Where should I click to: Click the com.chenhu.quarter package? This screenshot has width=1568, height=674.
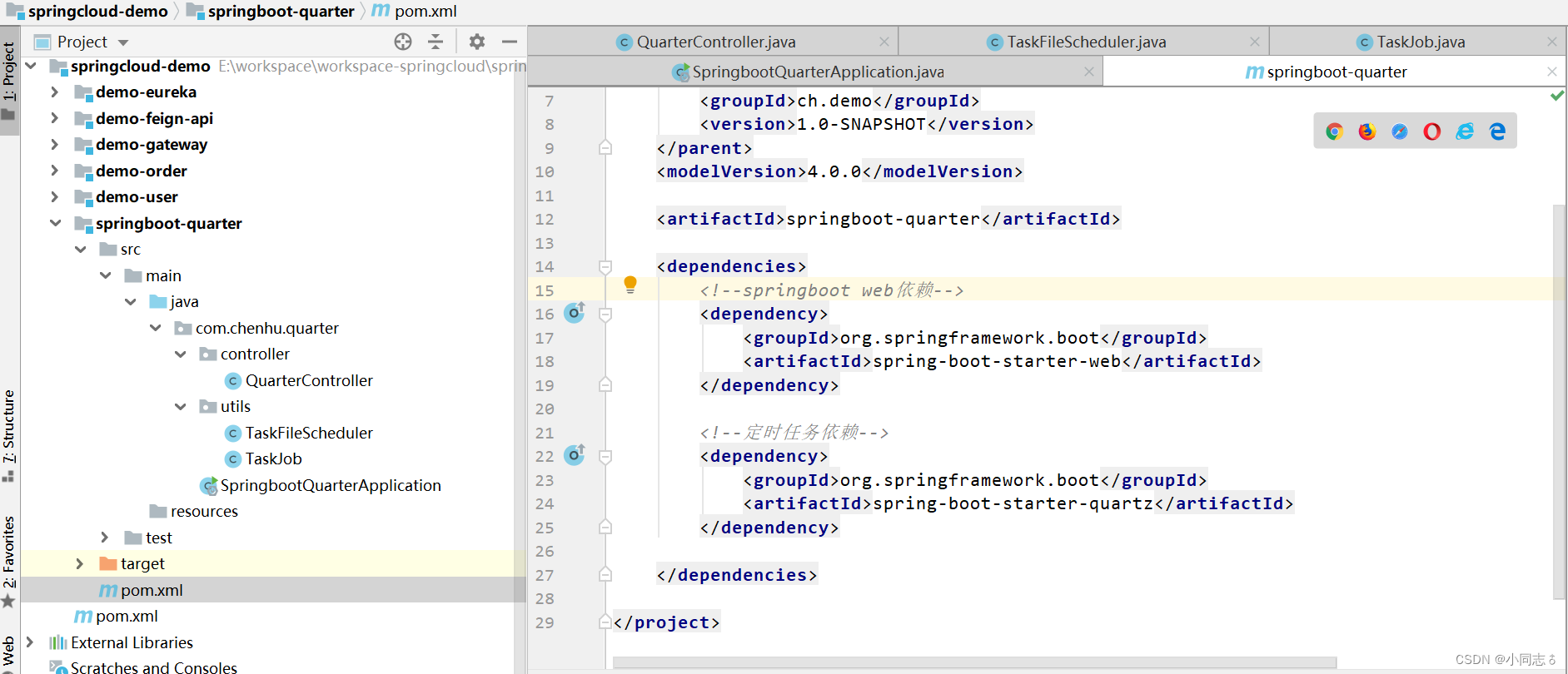coord(256,328)
